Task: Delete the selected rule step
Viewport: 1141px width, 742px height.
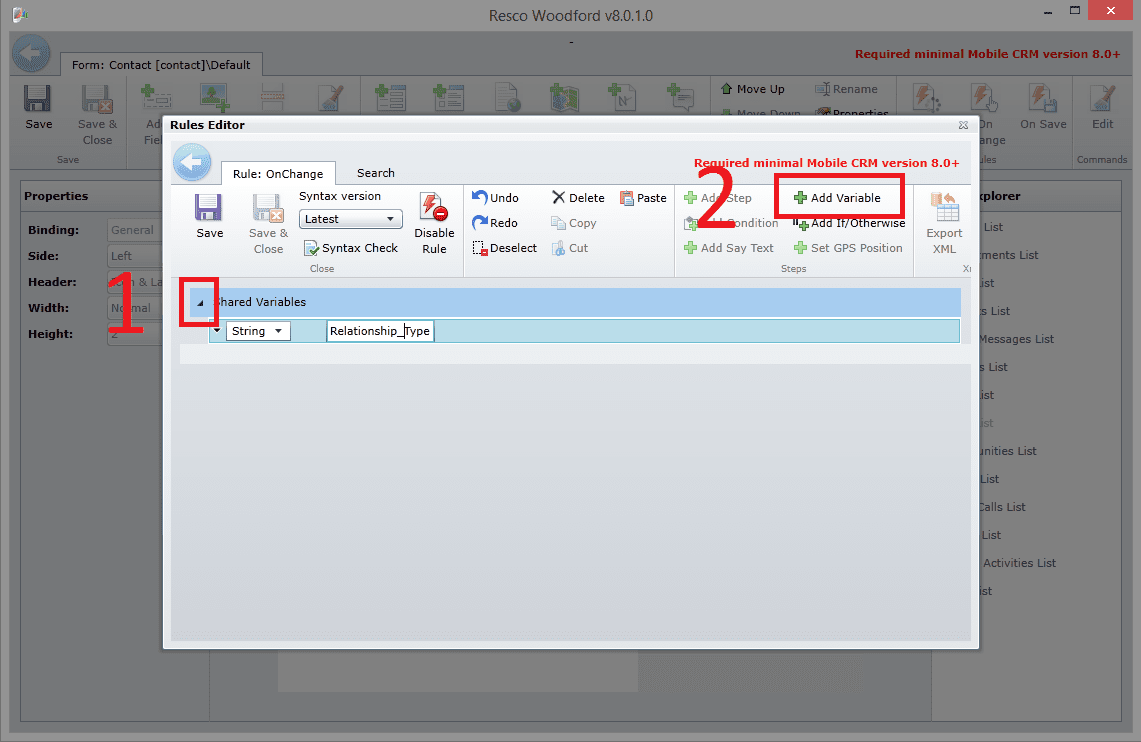Action: click(x=579, y=198)
